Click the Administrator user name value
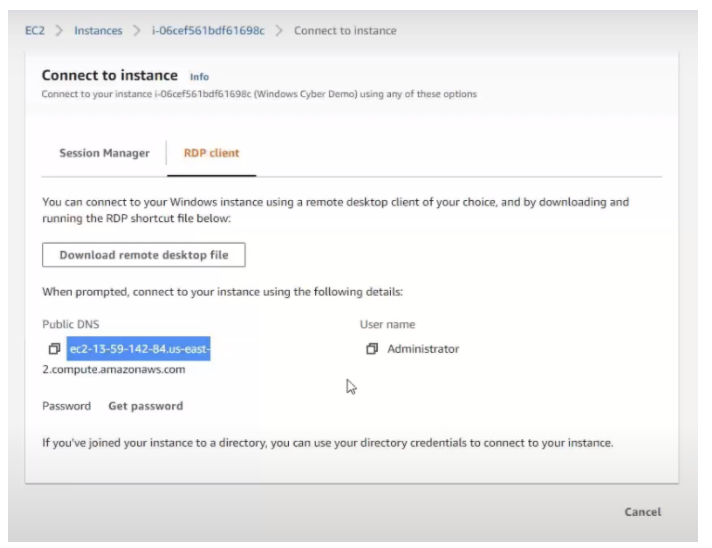 point(423,349)
